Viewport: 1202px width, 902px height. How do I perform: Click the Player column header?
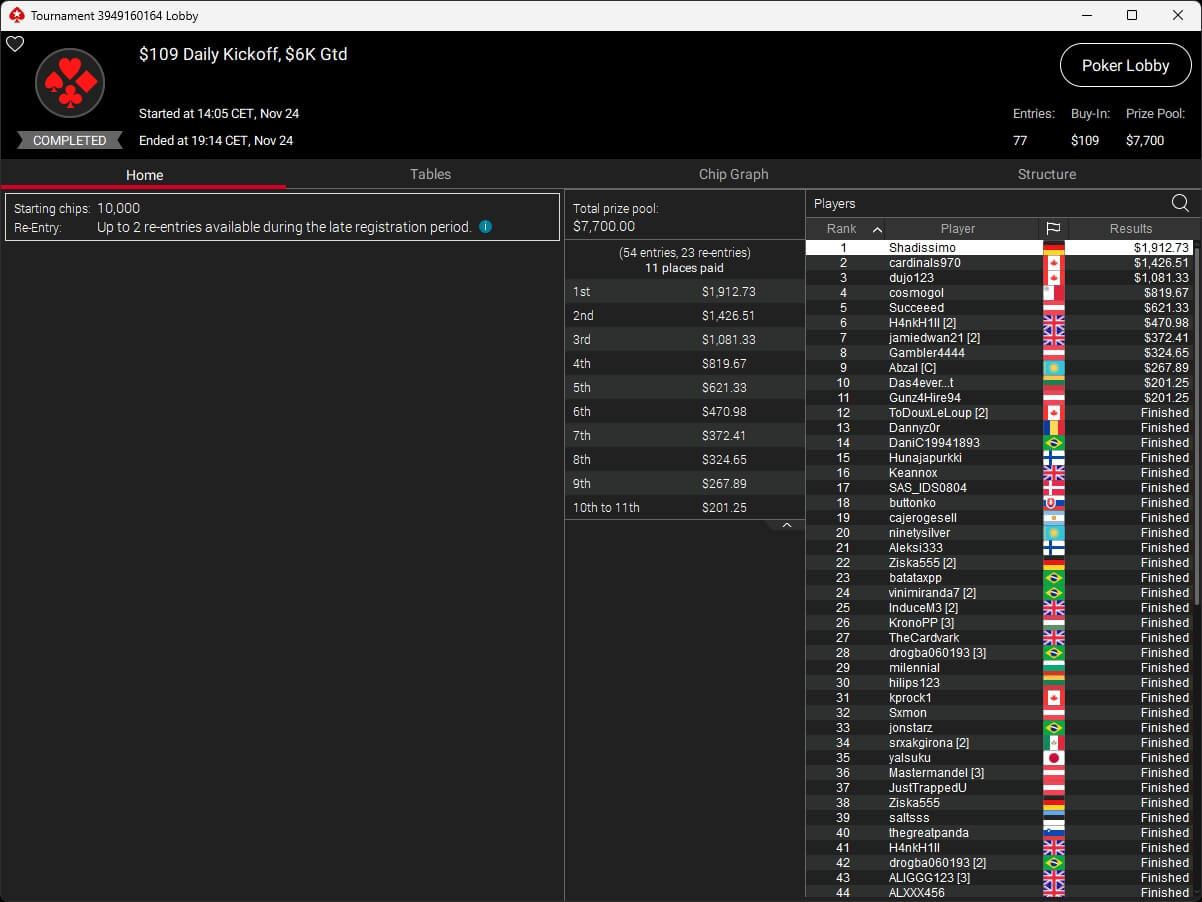[x=957, y=229]
